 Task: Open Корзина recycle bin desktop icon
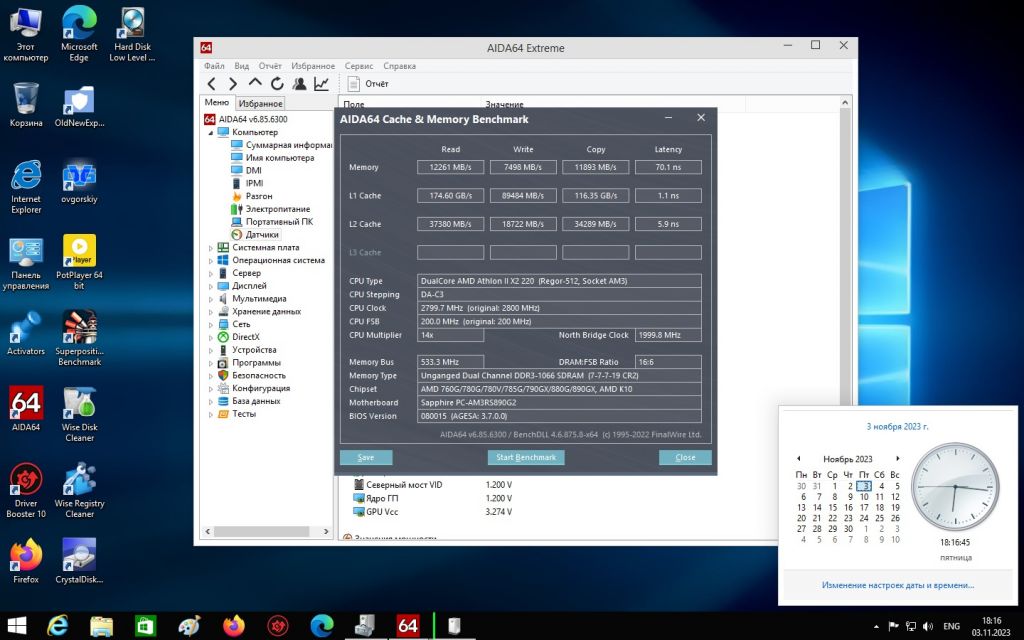pyautogui.click(x=26, y=104)
